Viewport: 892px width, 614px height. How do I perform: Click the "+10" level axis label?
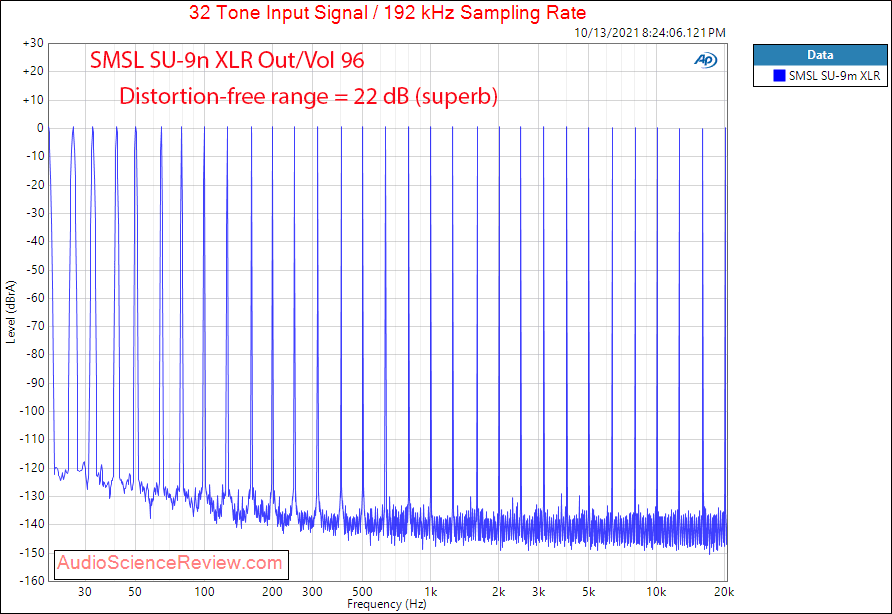pyautogui.click(x=34, y=100)
